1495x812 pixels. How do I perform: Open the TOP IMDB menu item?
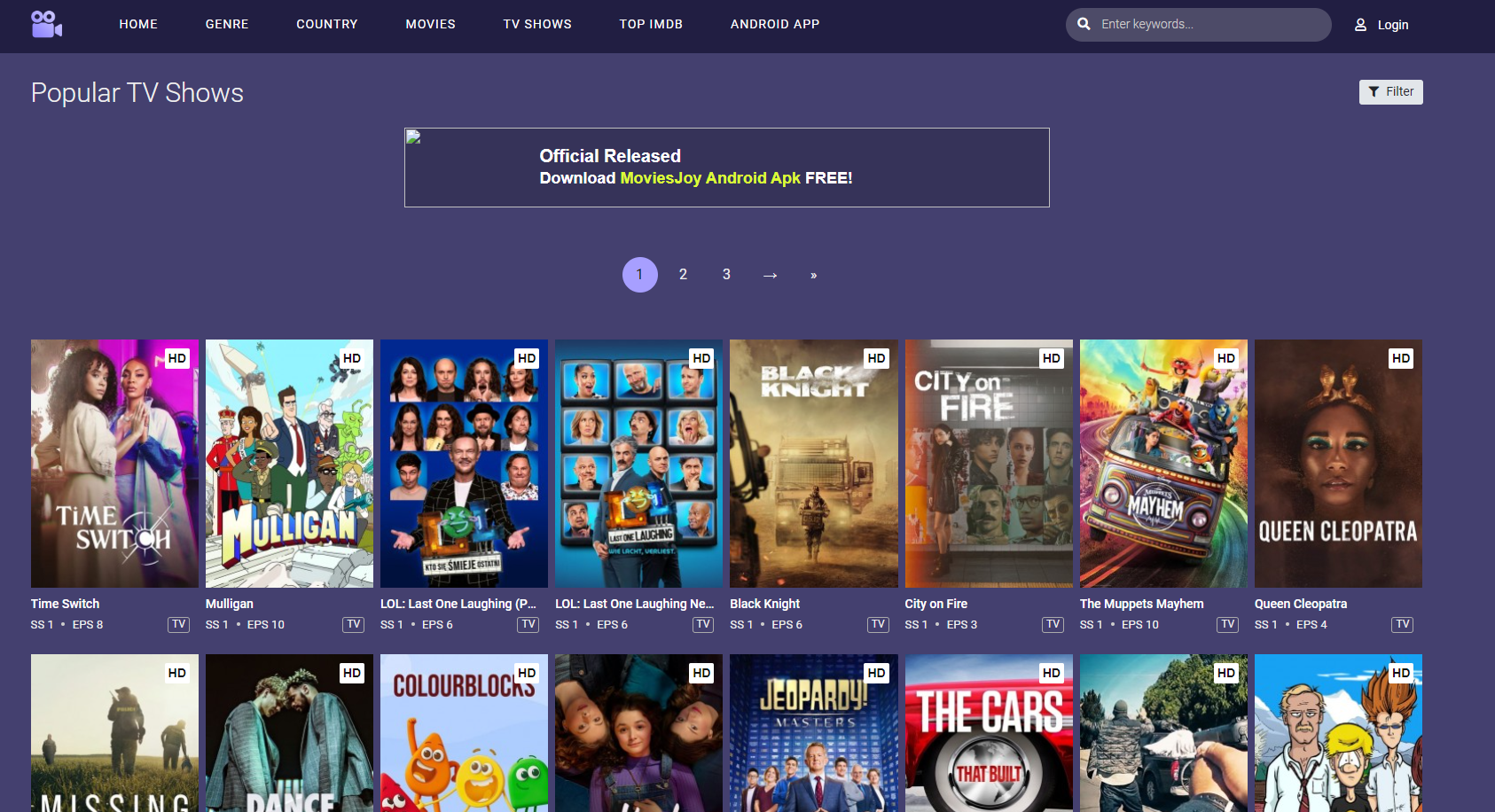(651, 24)
